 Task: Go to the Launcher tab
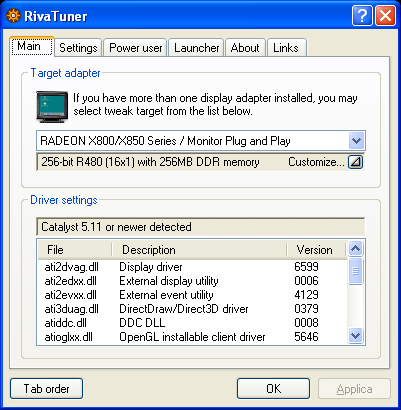pos(197,48)
